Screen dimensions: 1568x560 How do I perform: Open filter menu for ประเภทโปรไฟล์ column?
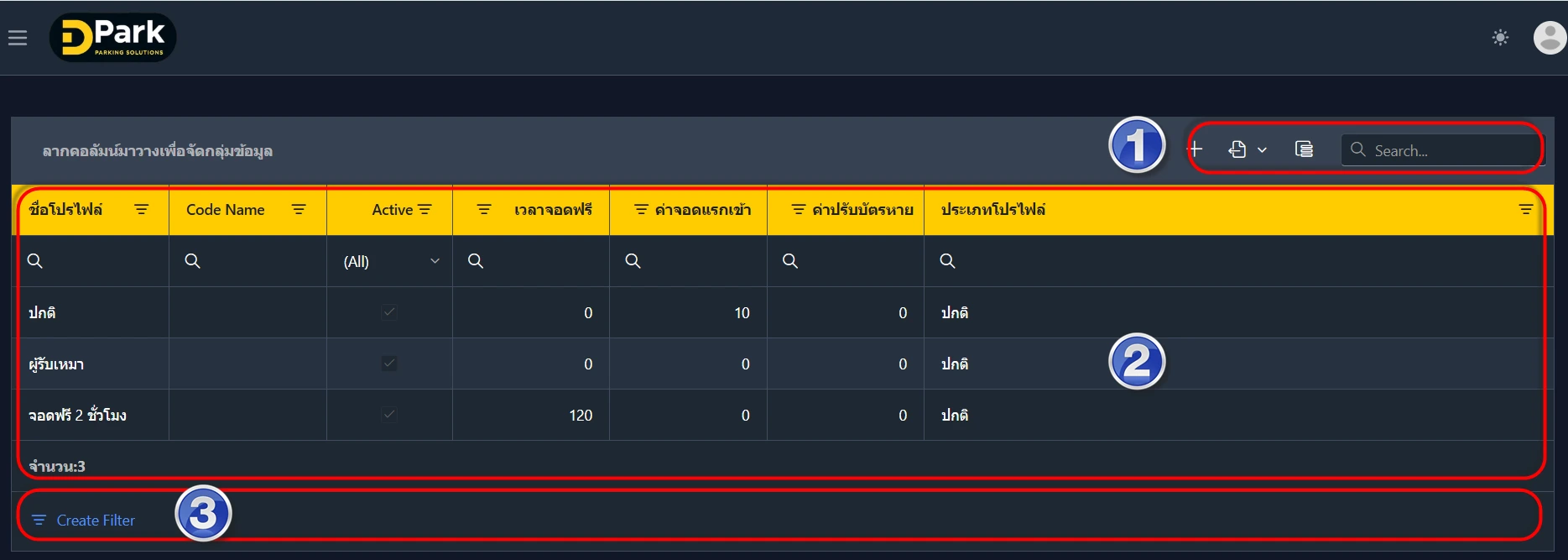coord(1525,209)
